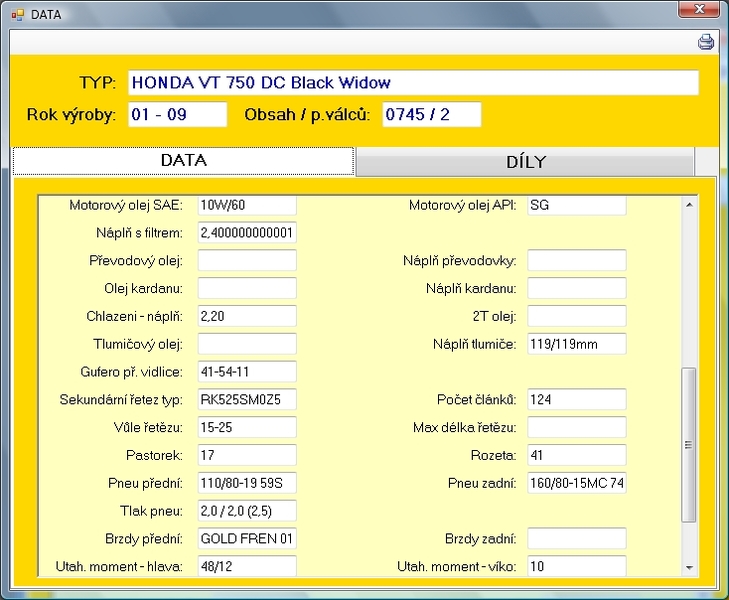Click the 'Sekundární řetez typ:' label
729x600 pixels.
pos(121,400)
